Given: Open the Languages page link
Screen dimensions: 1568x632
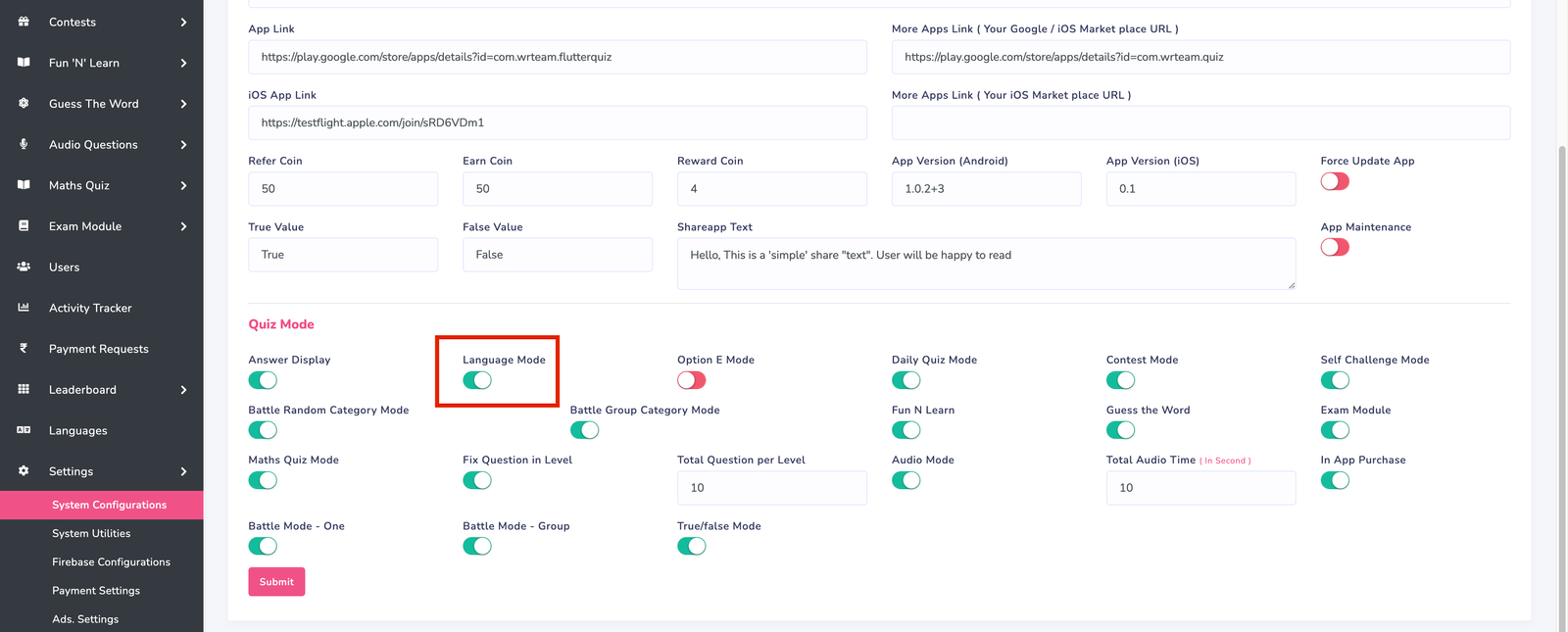Looking at the screenshot, I should click(78, 431).
